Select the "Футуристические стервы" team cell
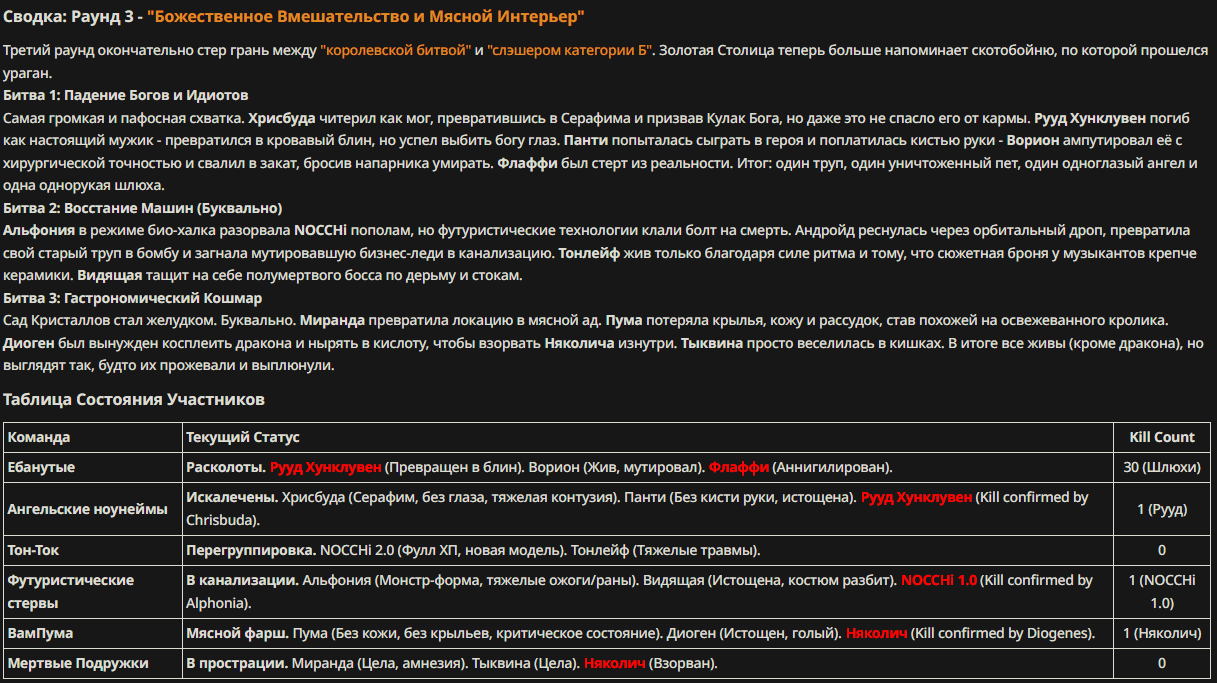 pyautogui.click(x=93, y=592)
